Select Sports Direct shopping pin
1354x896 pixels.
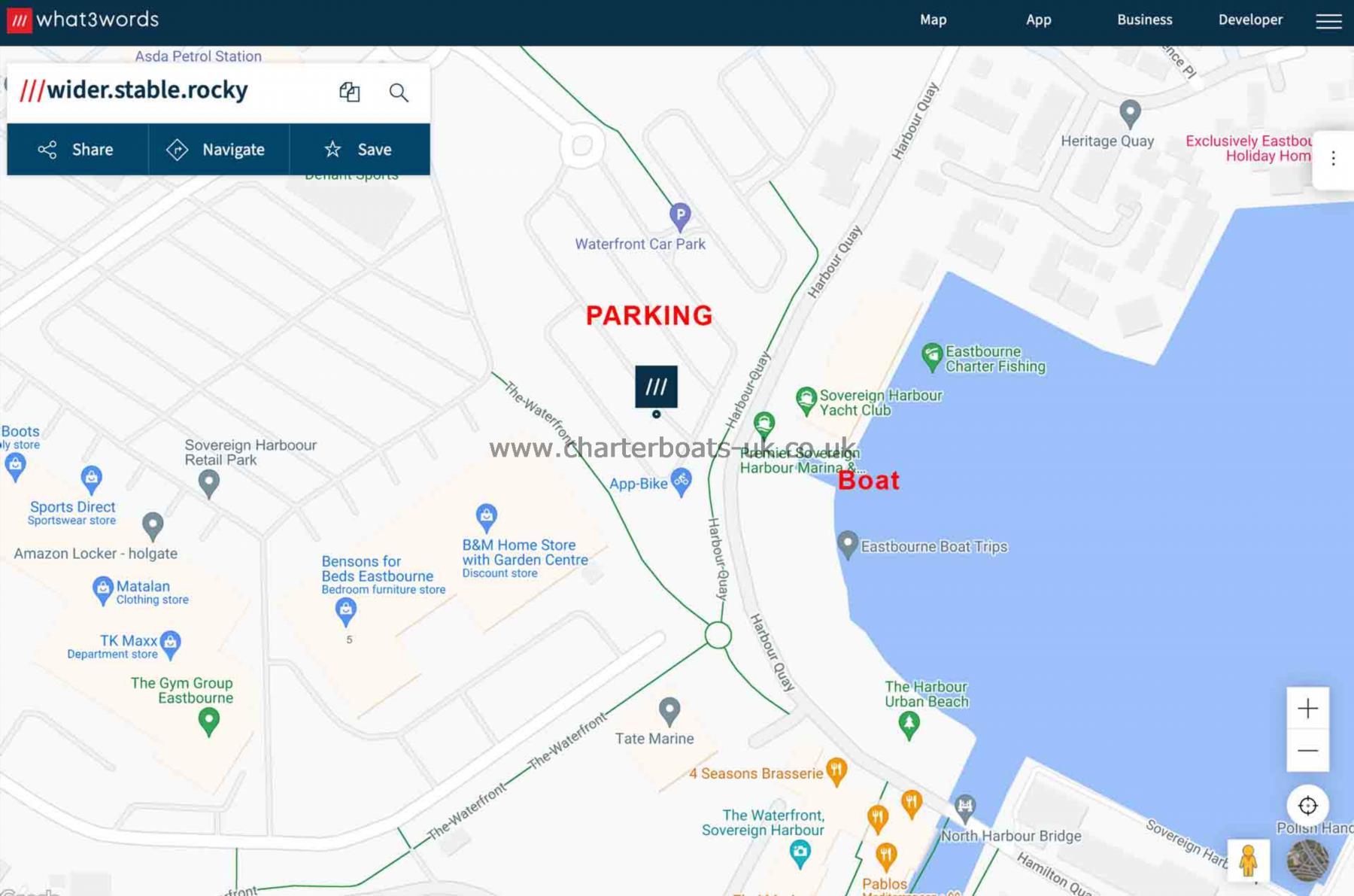[x=92, y=478]
